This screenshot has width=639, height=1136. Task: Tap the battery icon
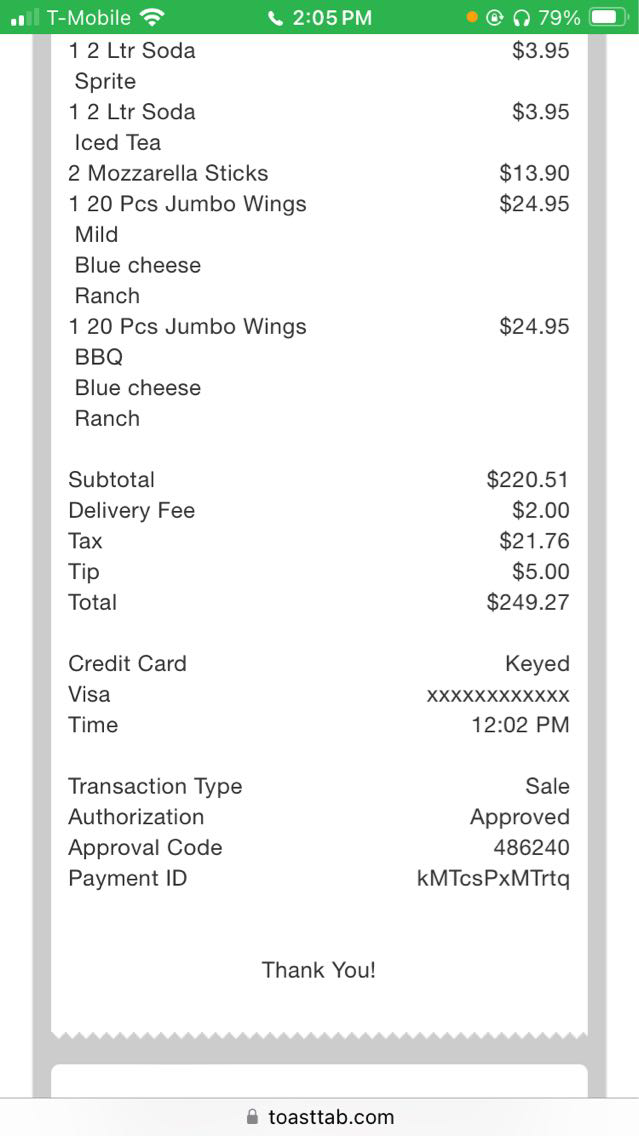(x=608, y=18)
